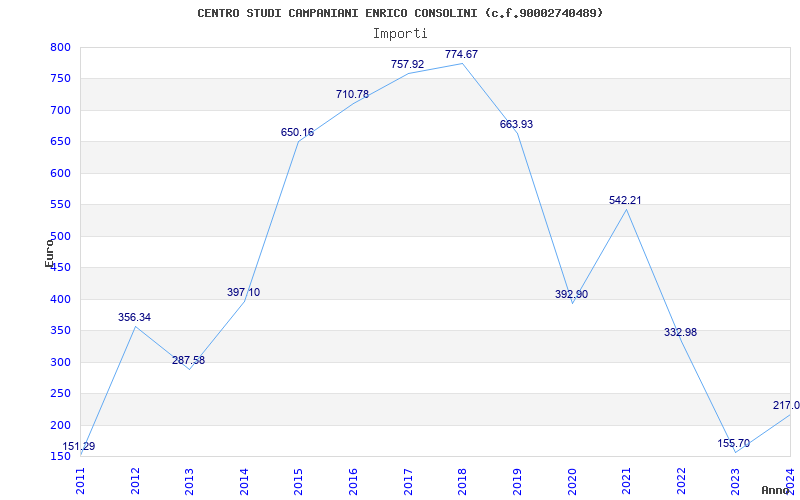
Task: Click the 2020 x-axis year label
Action: (572, 481)
